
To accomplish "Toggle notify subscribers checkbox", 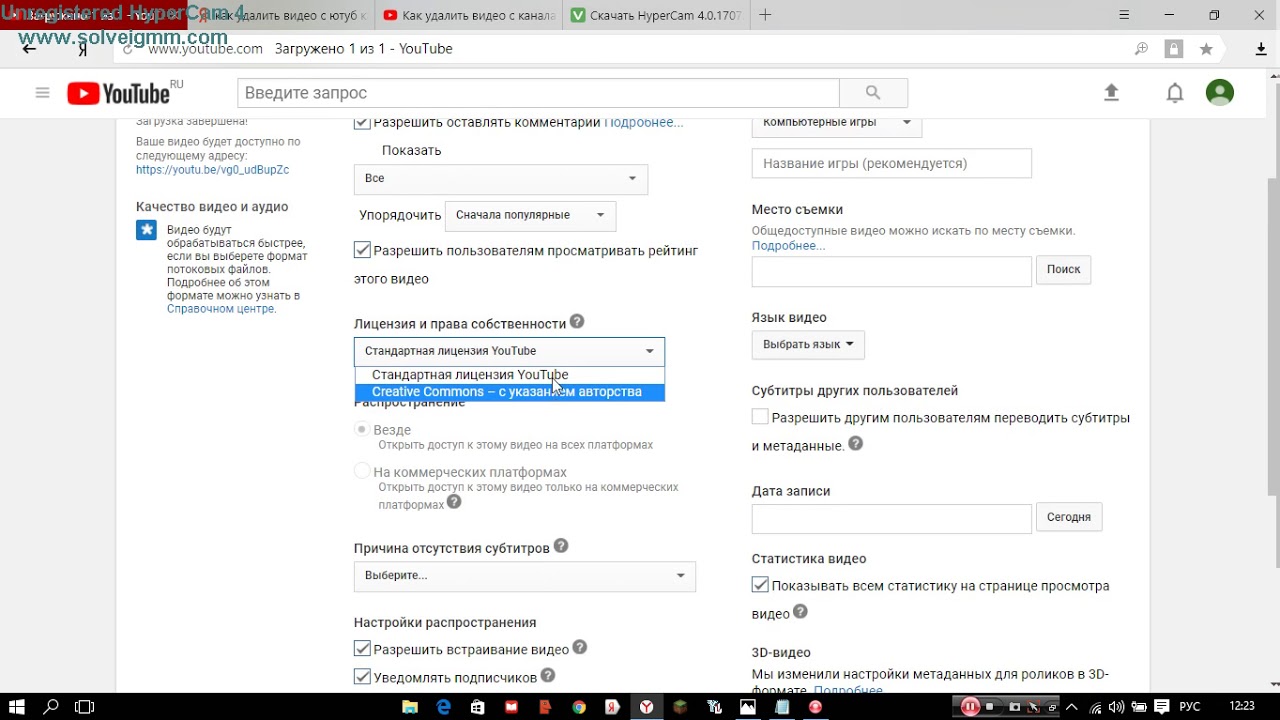I will pos(362,677).
